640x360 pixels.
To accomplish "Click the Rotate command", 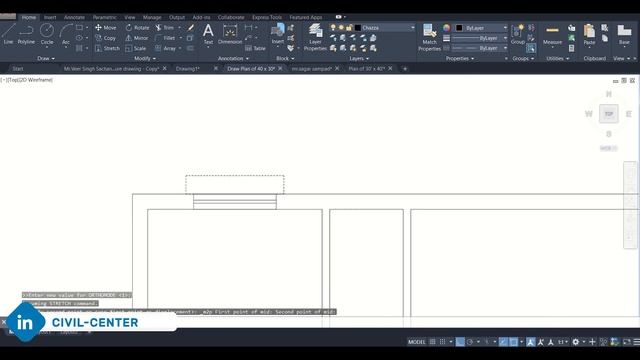I will pyautogui.click(x=138, y=28).
